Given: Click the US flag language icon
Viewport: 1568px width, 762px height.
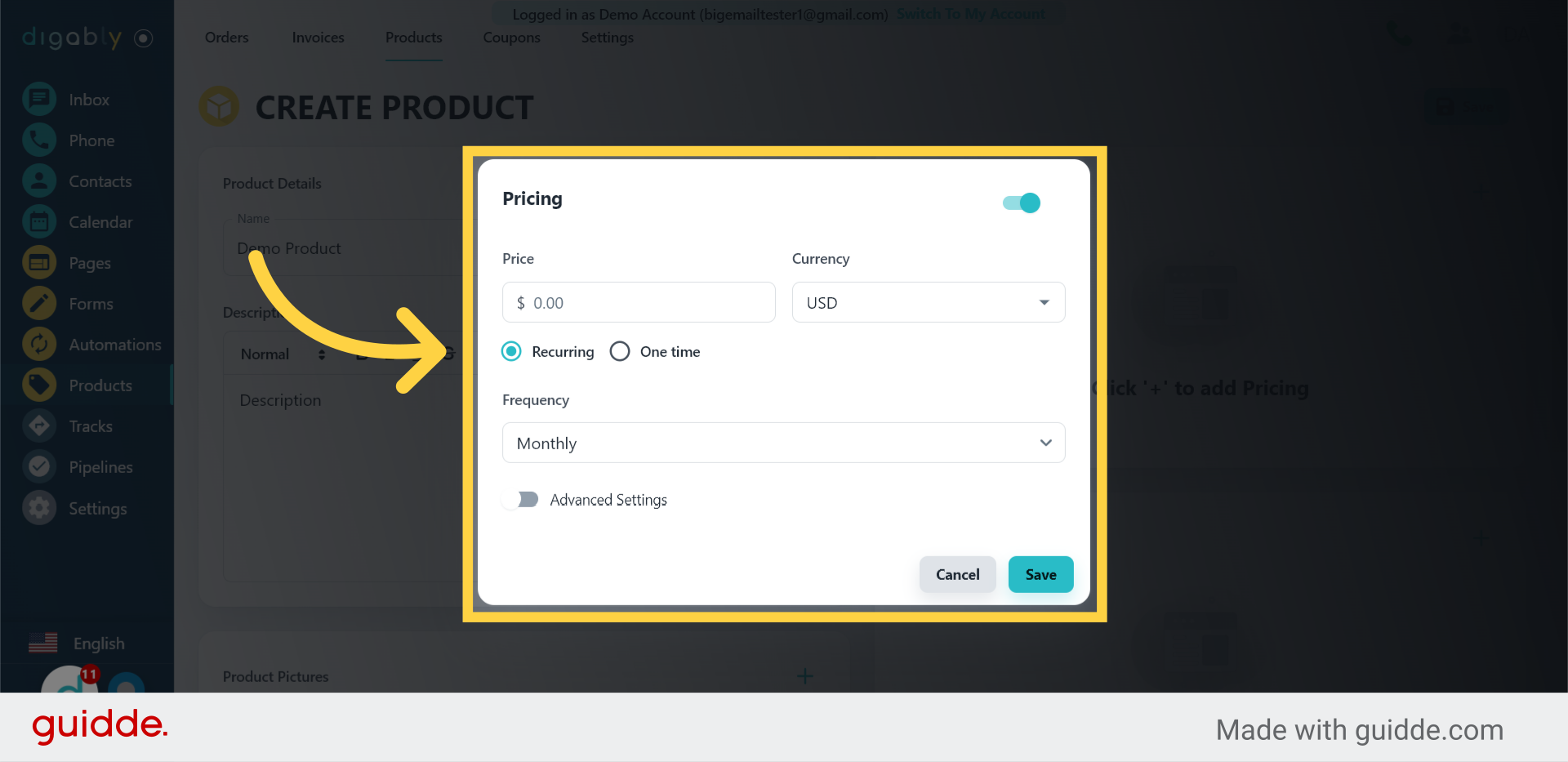Looking at the screenshot, I should pos(43,644).
